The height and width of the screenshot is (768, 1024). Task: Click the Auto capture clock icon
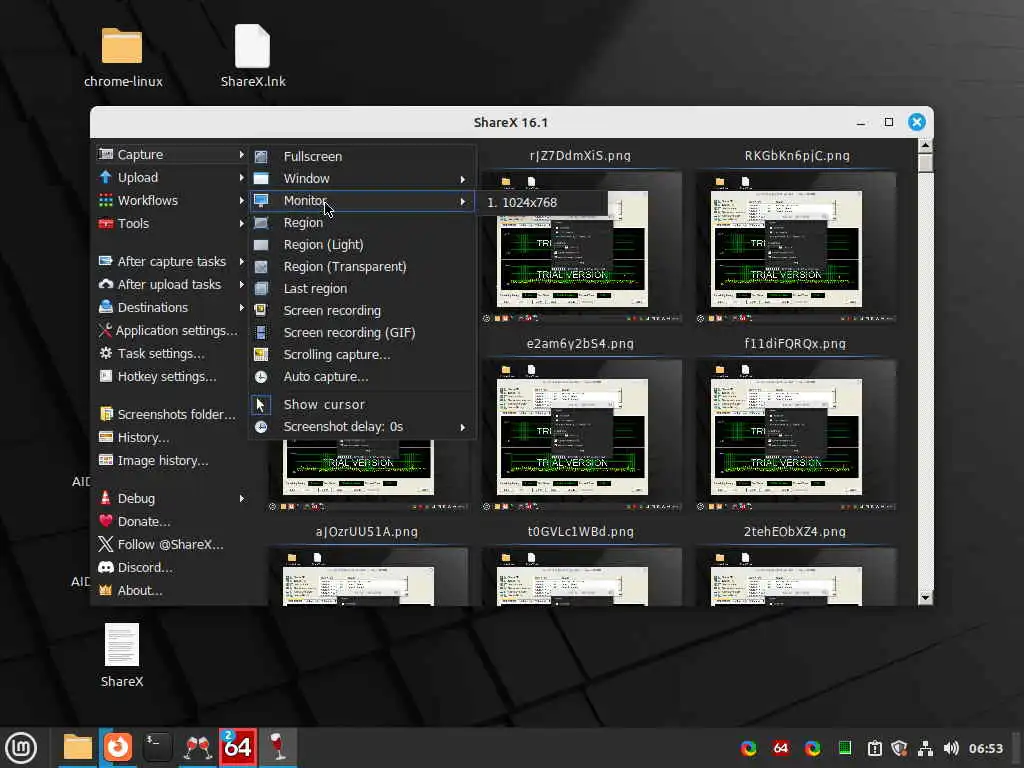click(261, 377)
